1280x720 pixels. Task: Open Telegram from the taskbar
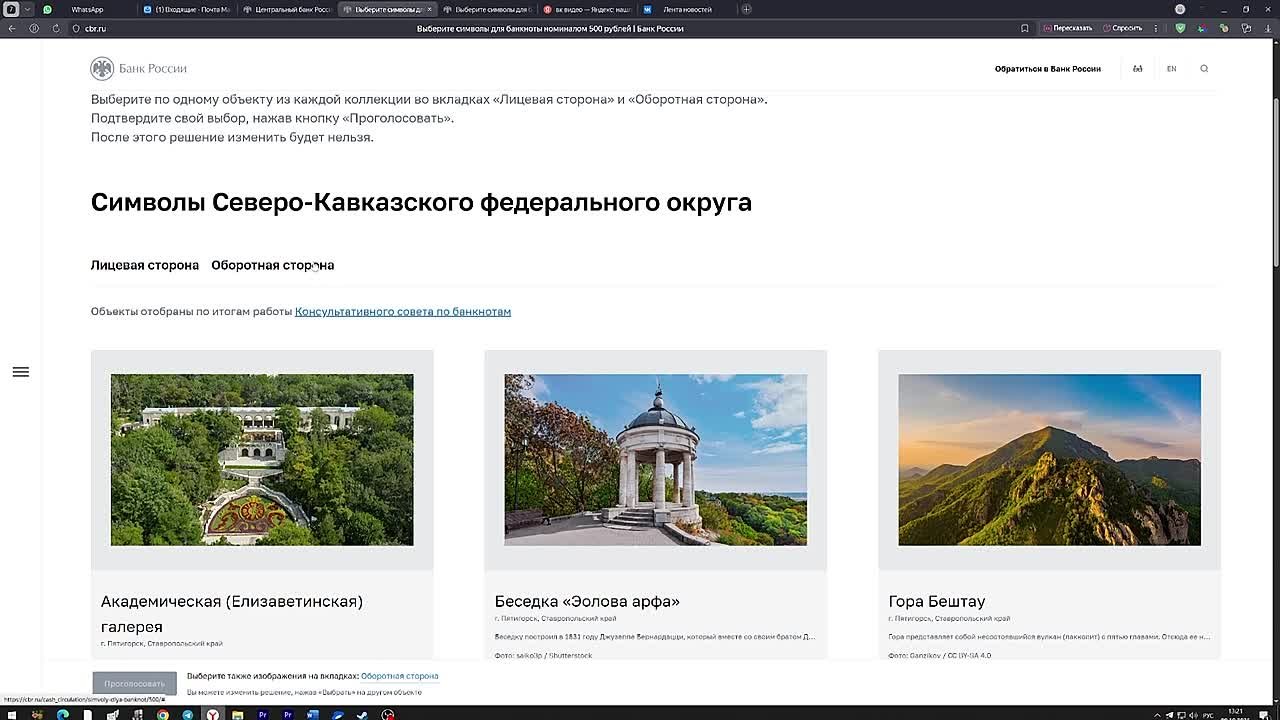[188, 714]
